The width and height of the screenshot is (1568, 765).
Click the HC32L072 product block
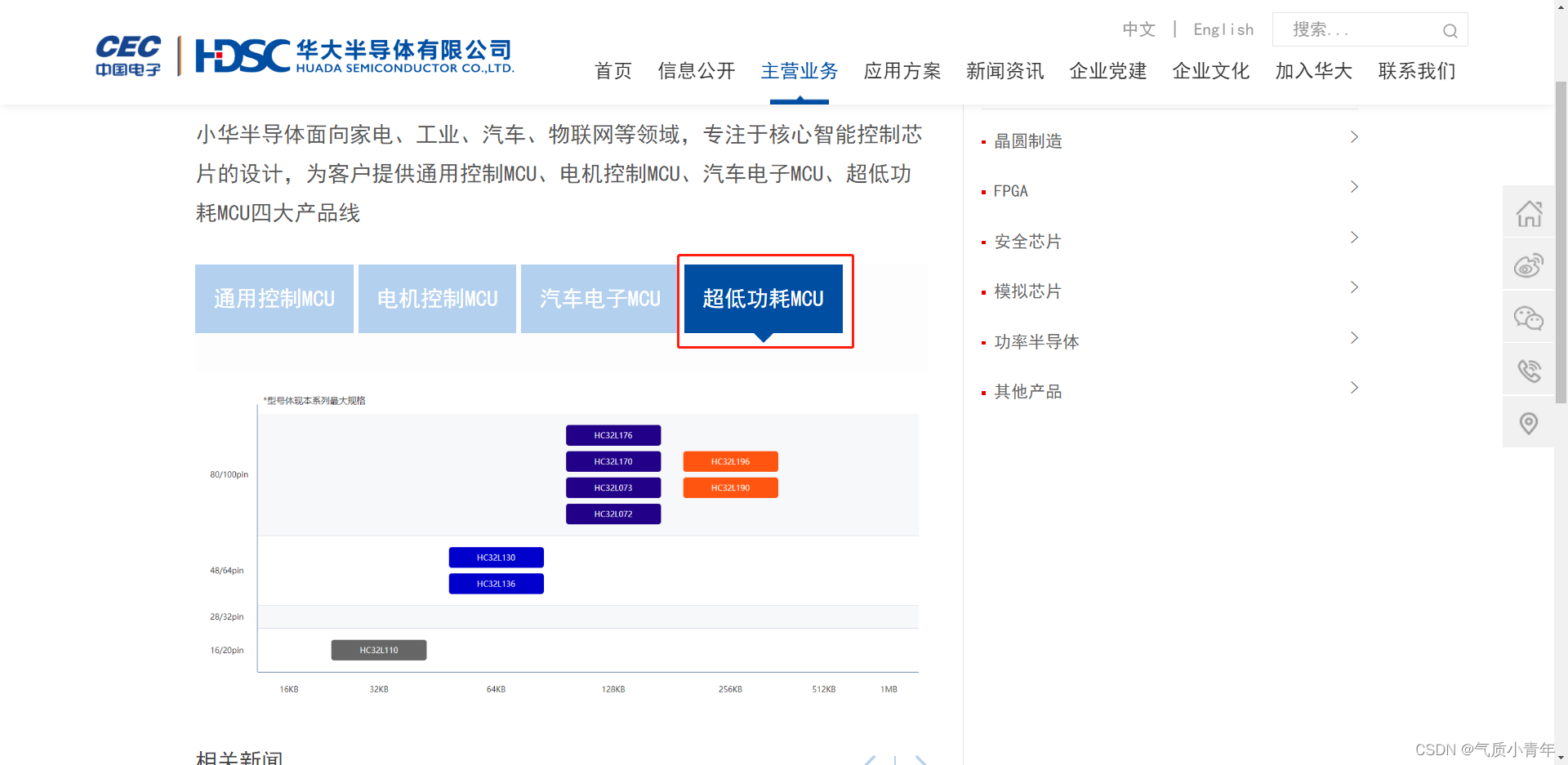[613, 514]
